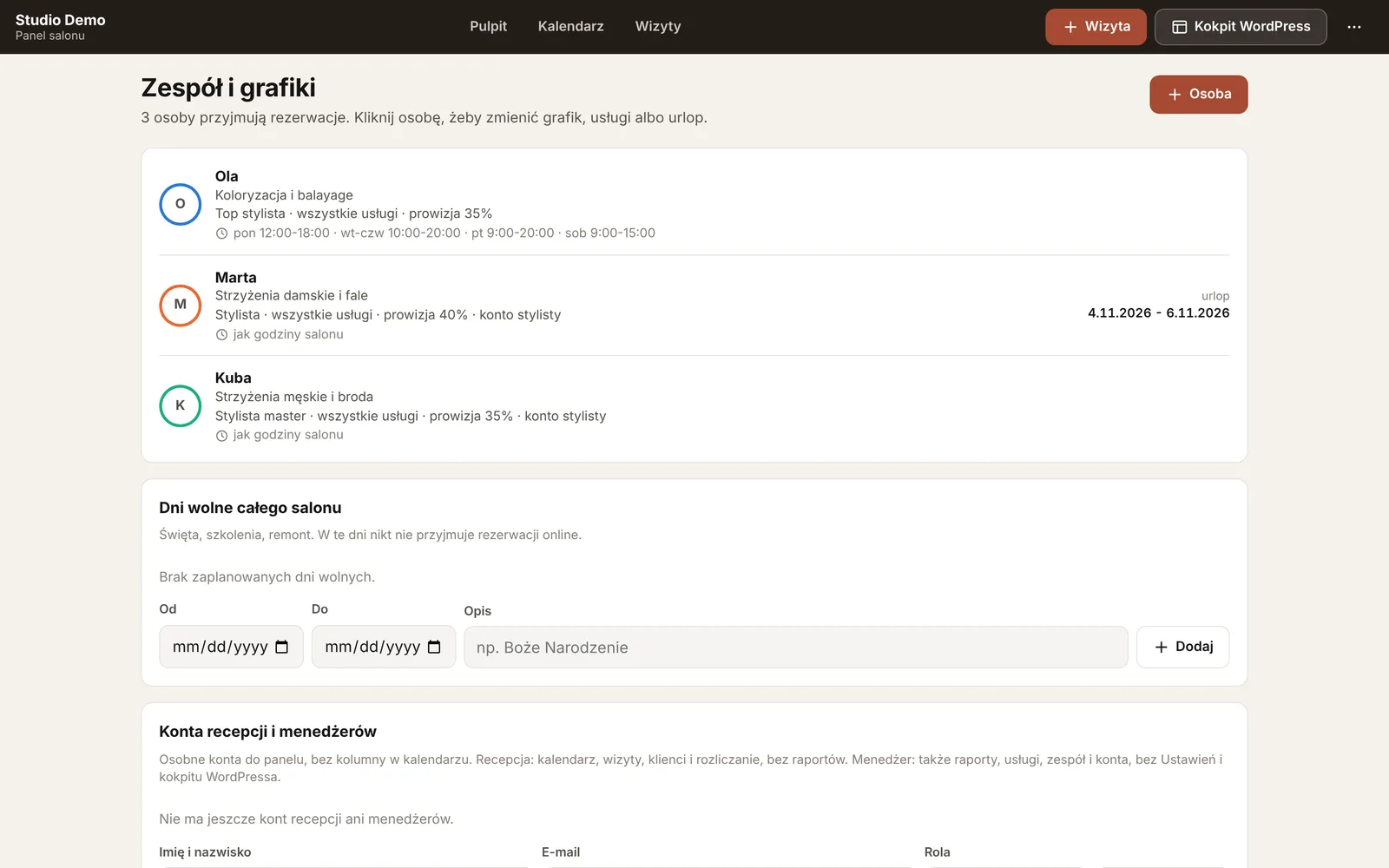The width and height of the screenshot is (1389, 868).
Task: Click the 'Panel salonu' subtitle text
Action: (49, 36)
